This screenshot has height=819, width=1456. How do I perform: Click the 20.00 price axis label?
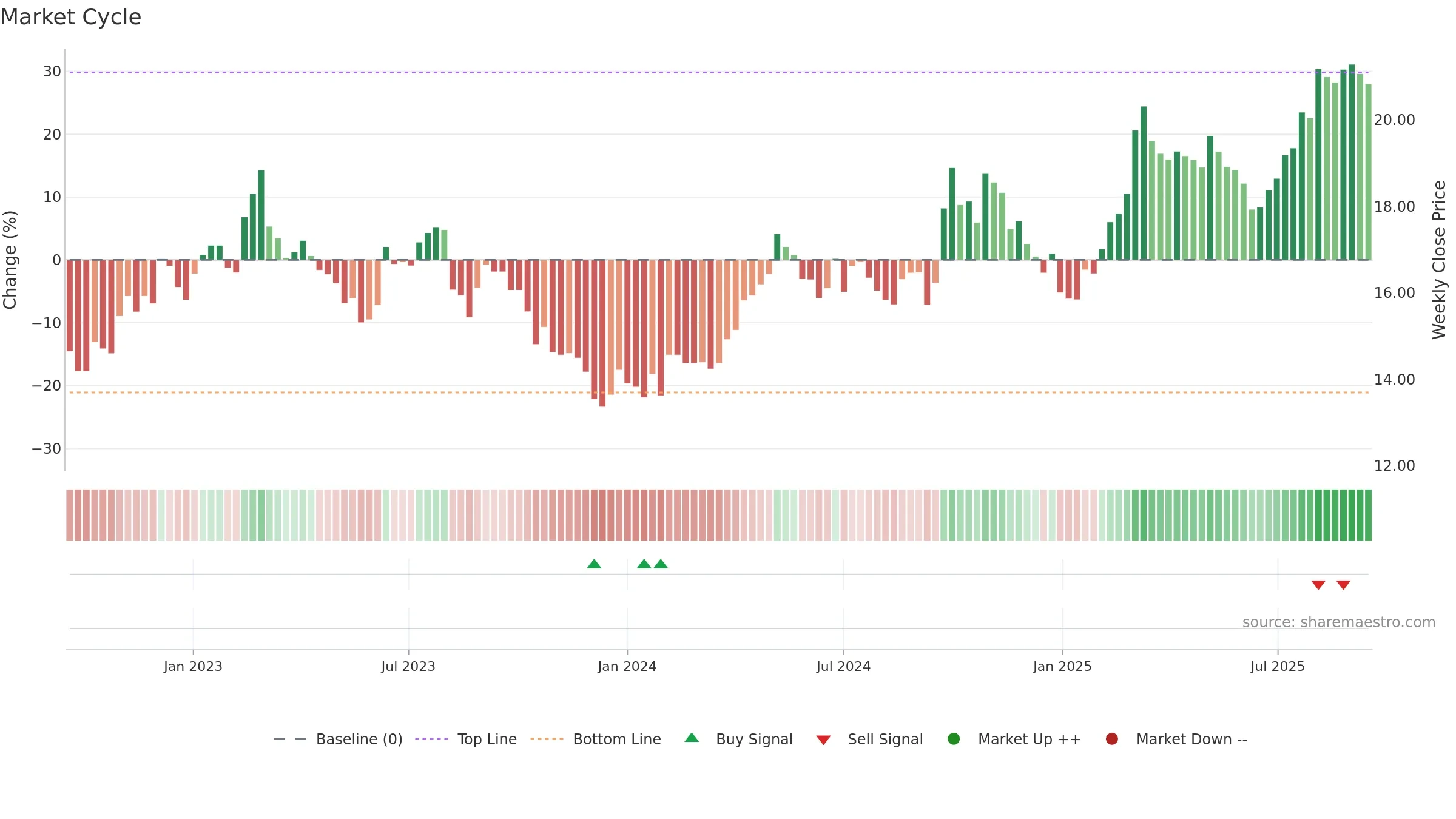(1394, 120)
